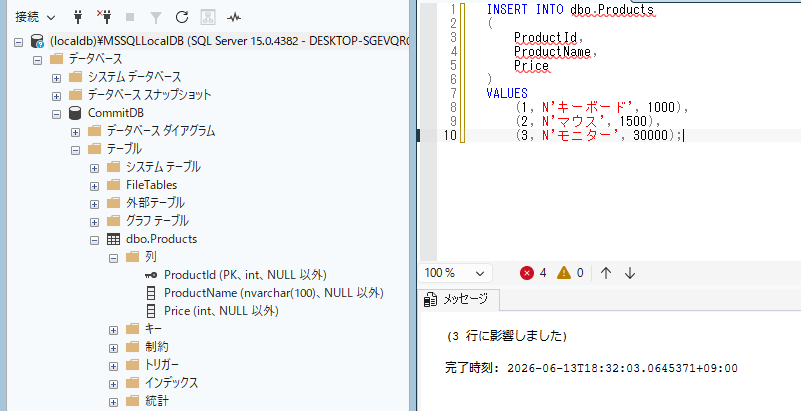801x411 pixels.
Task: Collapse the (localdb)\MSSQLLocalDB server node
Action: (x=18, y=42)
